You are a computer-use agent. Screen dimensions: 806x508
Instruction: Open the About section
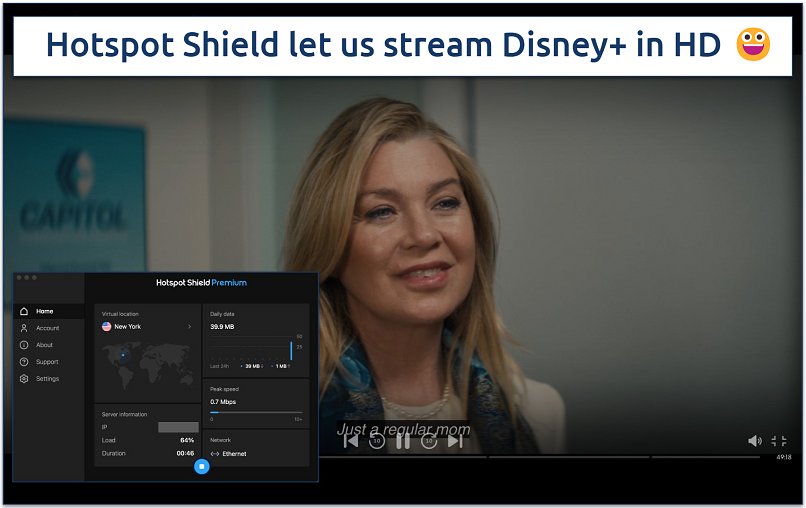click(x=49, y=345)
